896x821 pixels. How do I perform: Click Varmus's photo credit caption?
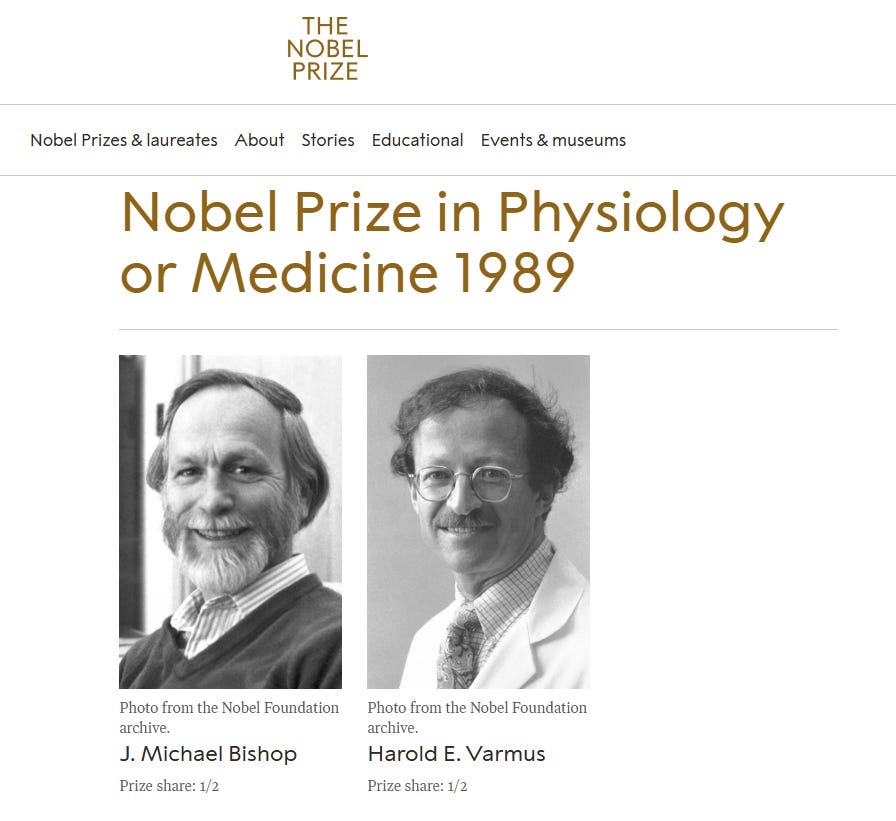477,718
